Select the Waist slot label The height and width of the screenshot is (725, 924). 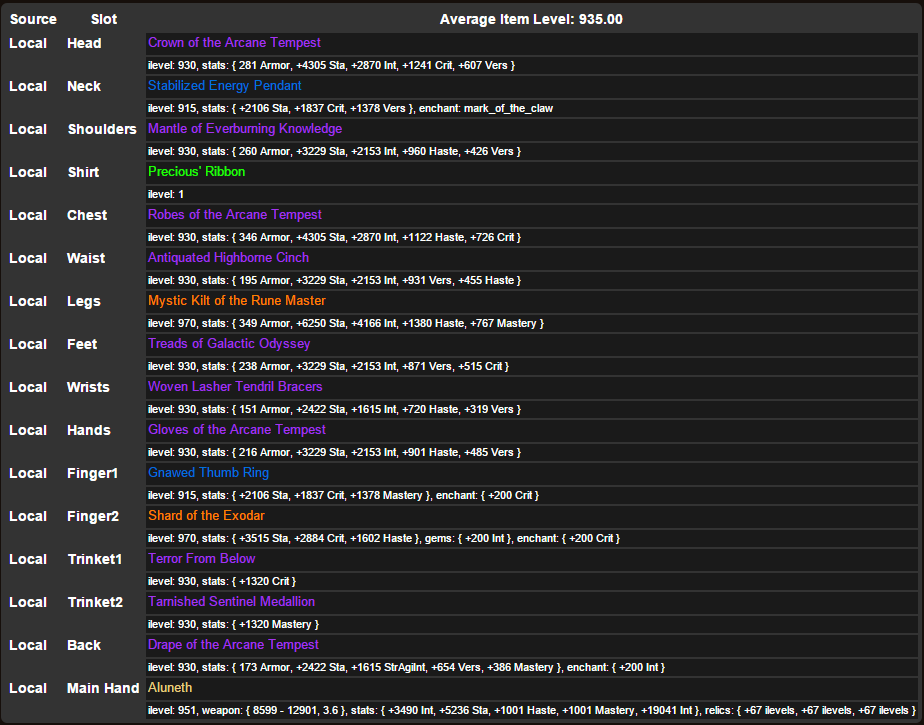click(86, 259)
